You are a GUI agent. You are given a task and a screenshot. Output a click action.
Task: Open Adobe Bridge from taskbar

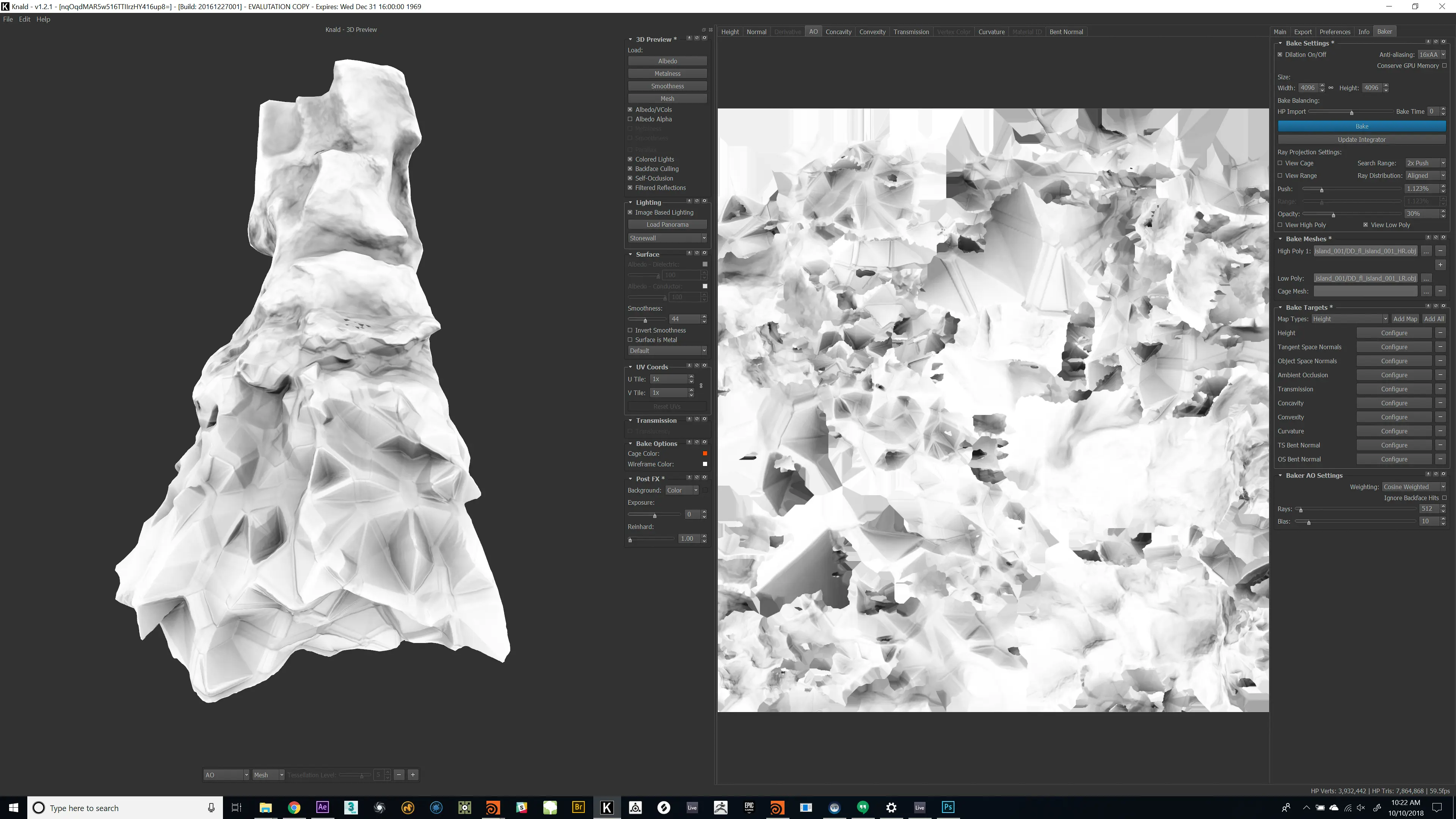(x=578, y=807)
